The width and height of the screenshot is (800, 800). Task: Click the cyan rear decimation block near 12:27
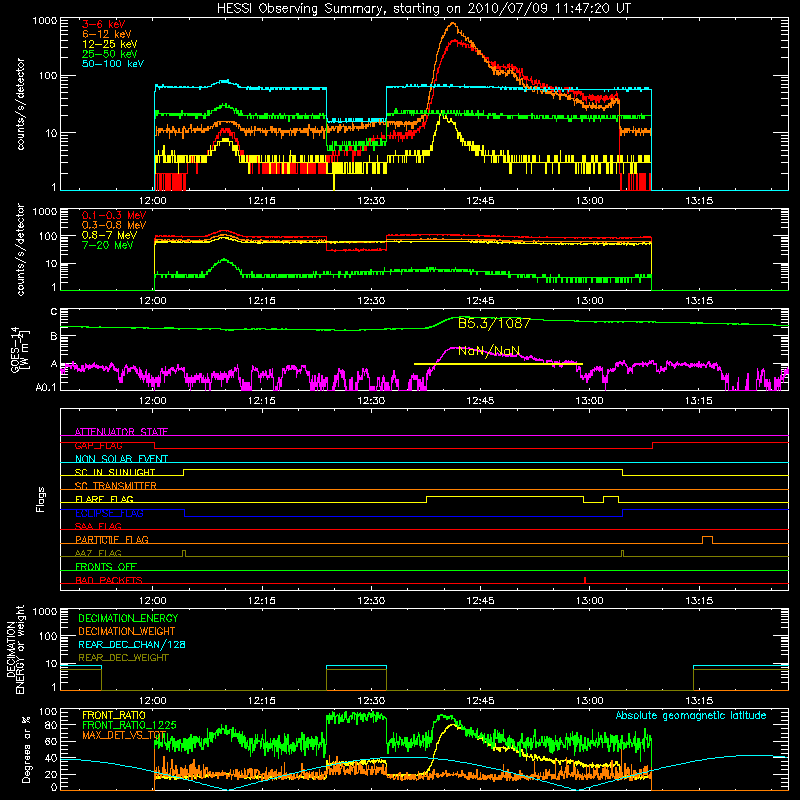(356, 666)
